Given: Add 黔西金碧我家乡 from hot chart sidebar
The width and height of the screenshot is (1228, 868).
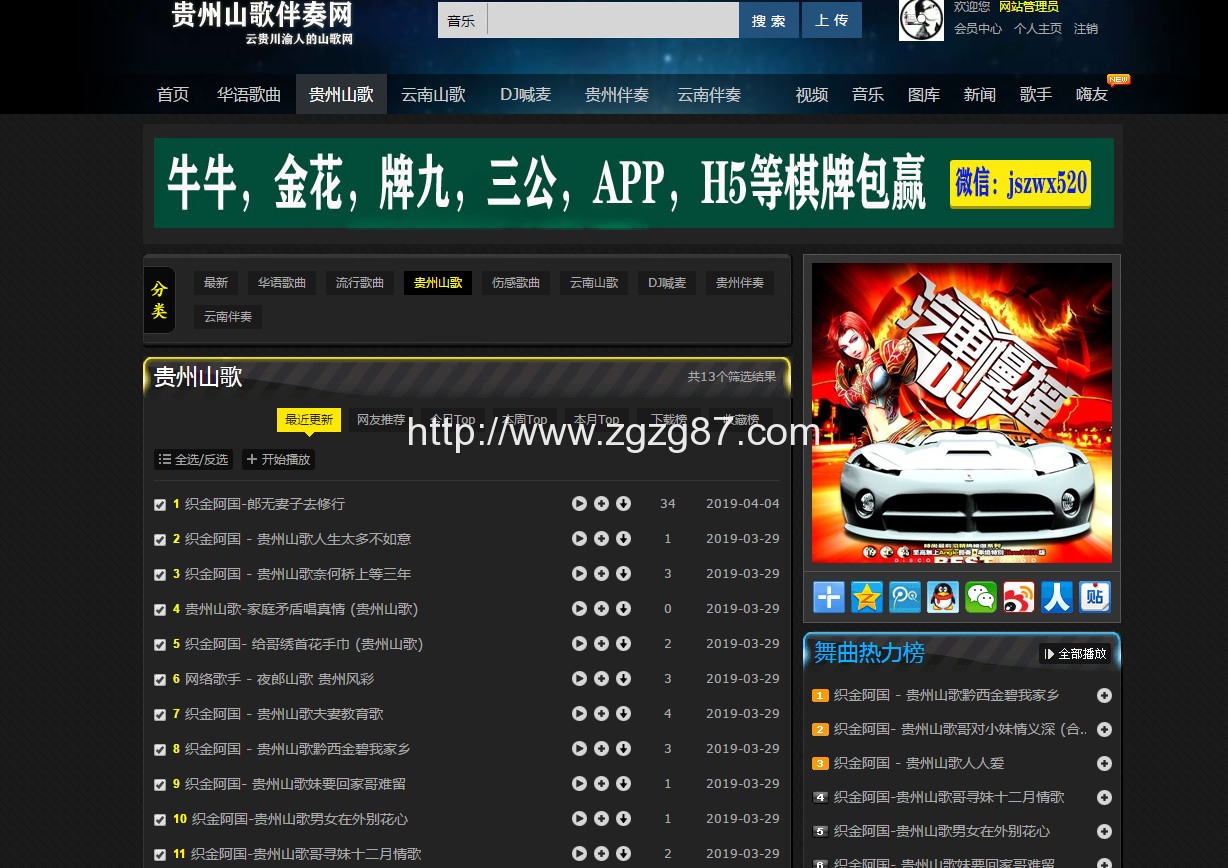Looking at the screenshot, I should point(1104,696).
